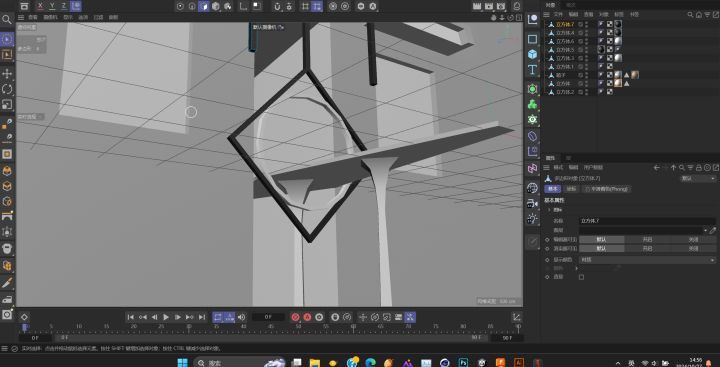Toggle the 透显 checkbox

tap(581, 277)
